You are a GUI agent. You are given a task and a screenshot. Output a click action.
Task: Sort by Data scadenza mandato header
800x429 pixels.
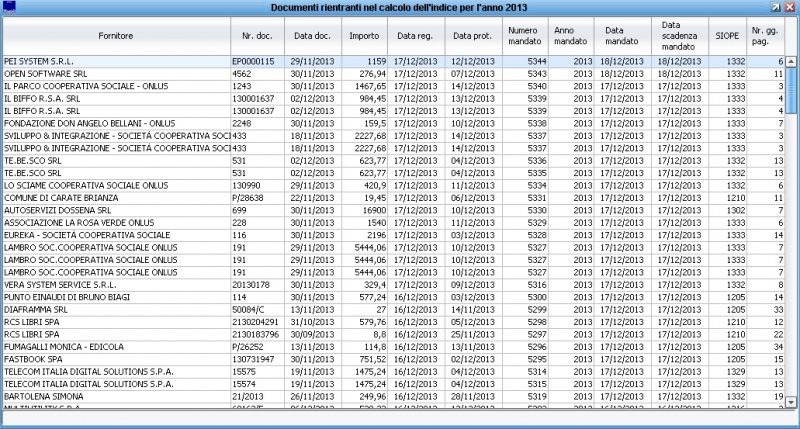679,36
